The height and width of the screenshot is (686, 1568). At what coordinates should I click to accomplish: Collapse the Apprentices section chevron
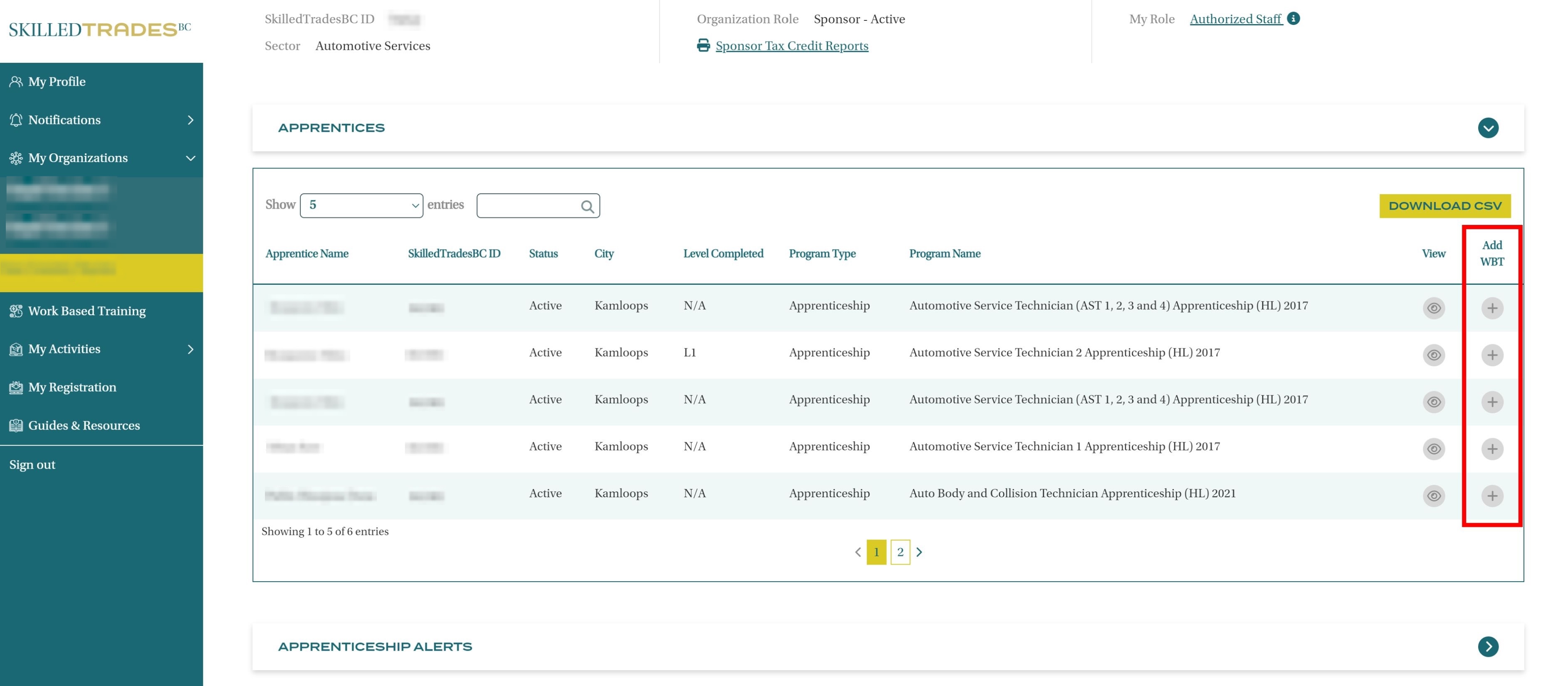pos(1488,128)
